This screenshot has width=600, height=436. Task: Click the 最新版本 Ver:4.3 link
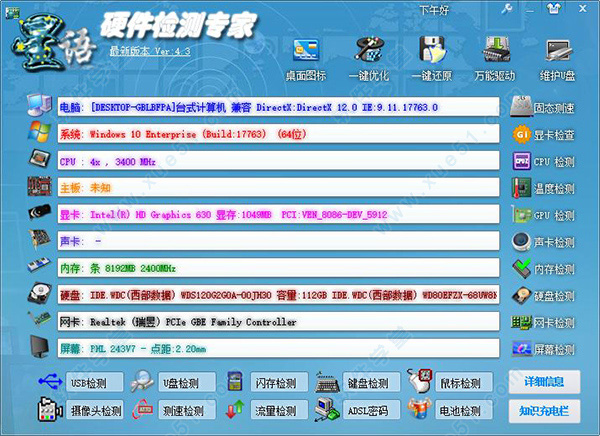pyautogui.click(x=150, y=51)
